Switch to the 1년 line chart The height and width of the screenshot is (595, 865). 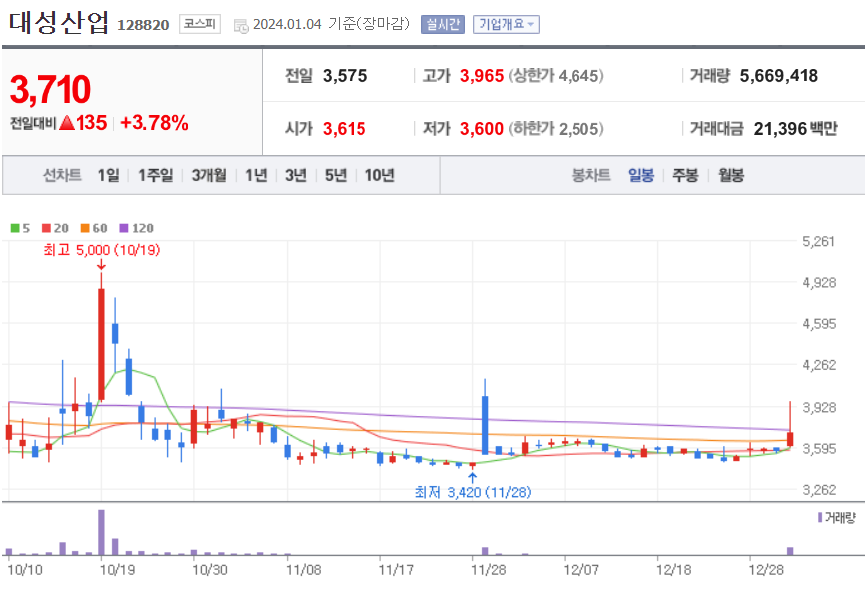256,175
